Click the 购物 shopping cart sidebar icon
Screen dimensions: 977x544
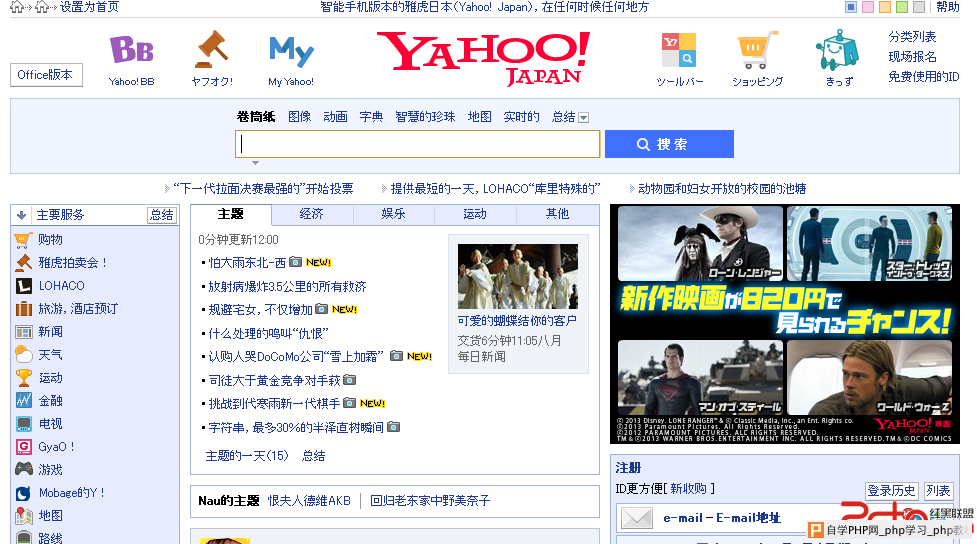[23, 240]
